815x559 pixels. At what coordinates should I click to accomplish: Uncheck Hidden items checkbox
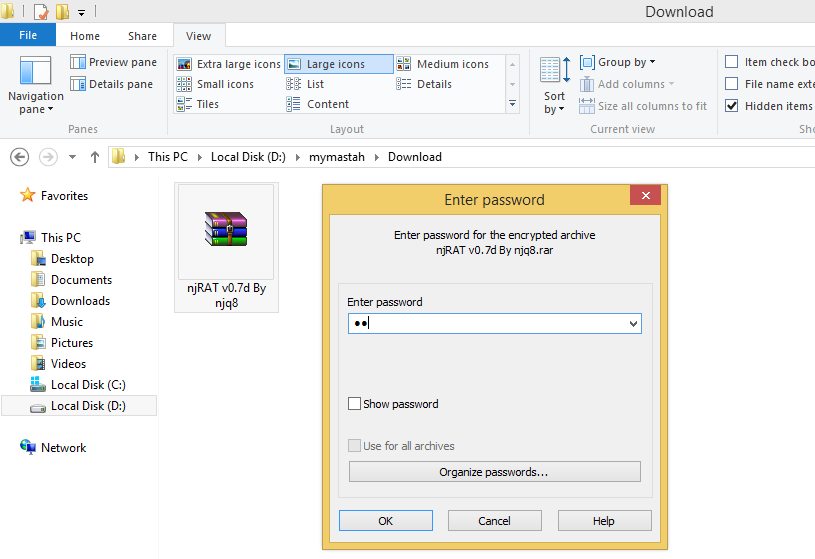point(731,106)
